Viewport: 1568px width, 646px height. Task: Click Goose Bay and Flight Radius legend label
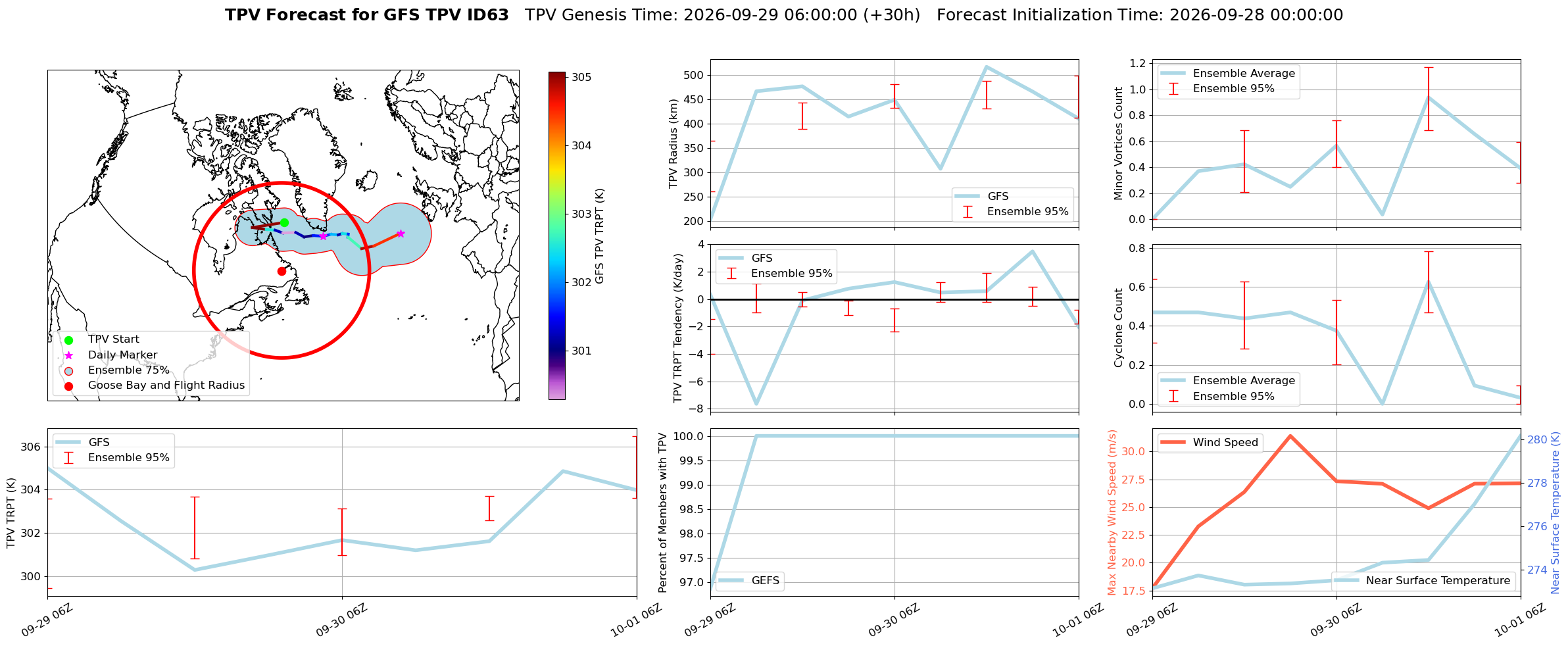tap(166, 385)
